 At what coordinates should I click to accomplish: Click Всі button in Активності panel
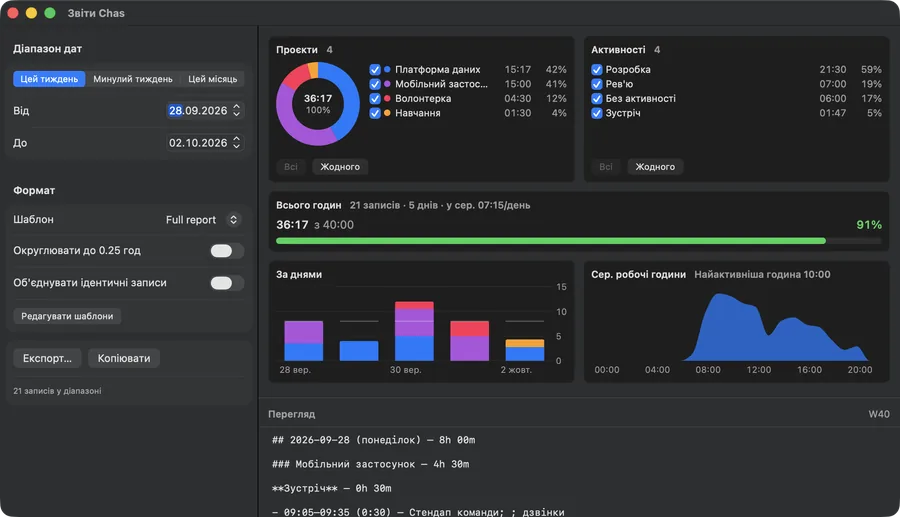pos(606,167)
